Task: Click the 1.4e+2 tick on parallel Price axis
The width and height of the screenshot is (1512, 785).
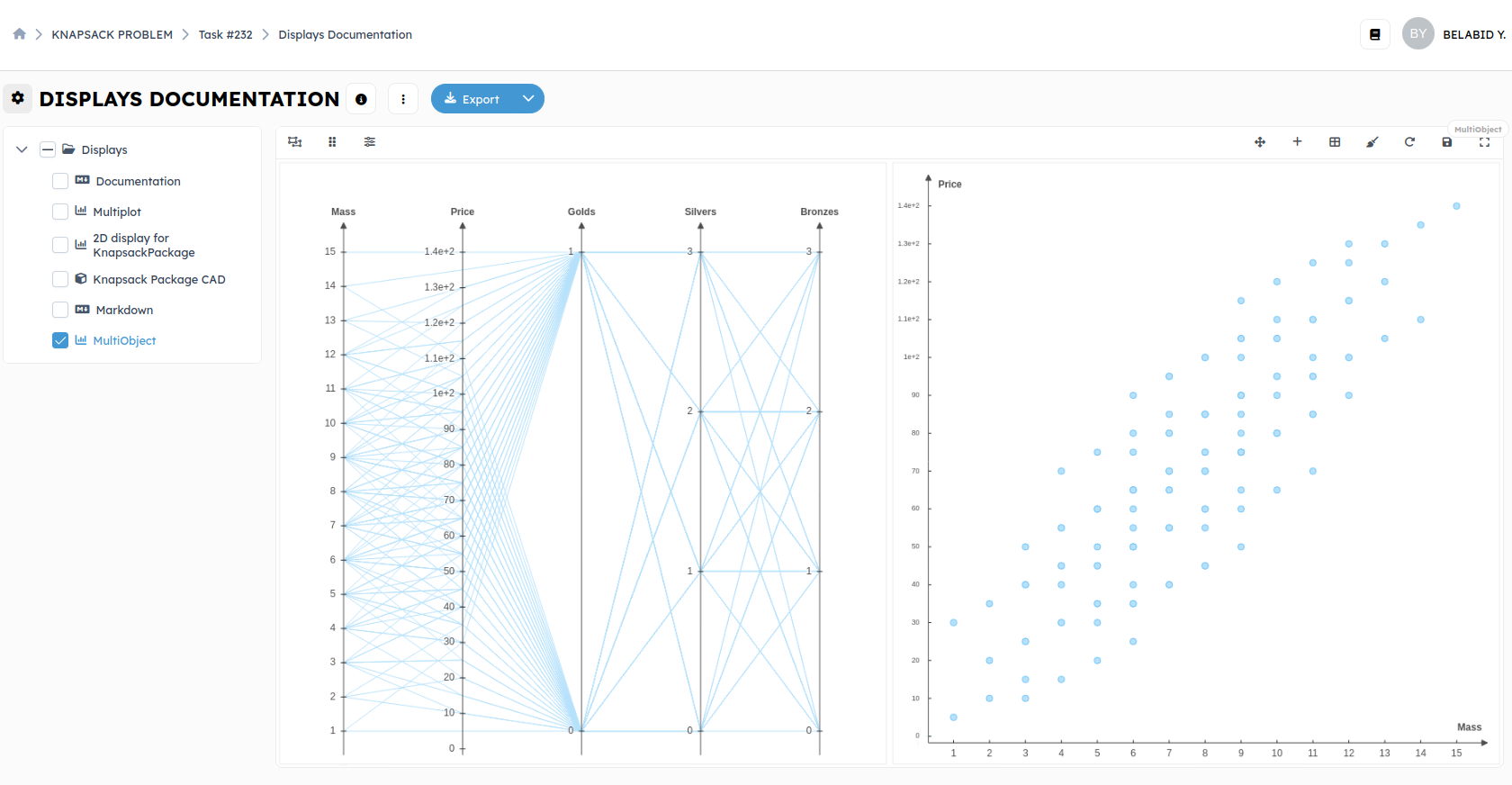Action: 440,251
